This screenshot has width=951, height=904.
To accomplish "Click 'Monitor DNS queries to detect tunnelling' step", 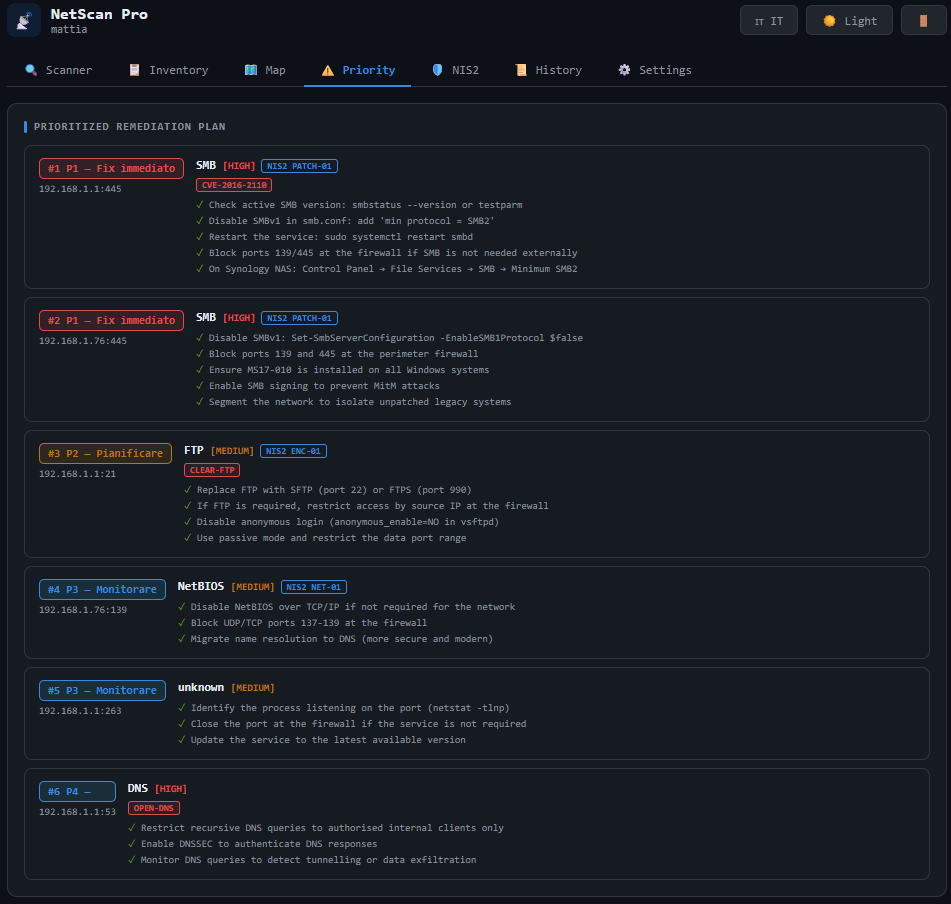I will pos(308,860).
